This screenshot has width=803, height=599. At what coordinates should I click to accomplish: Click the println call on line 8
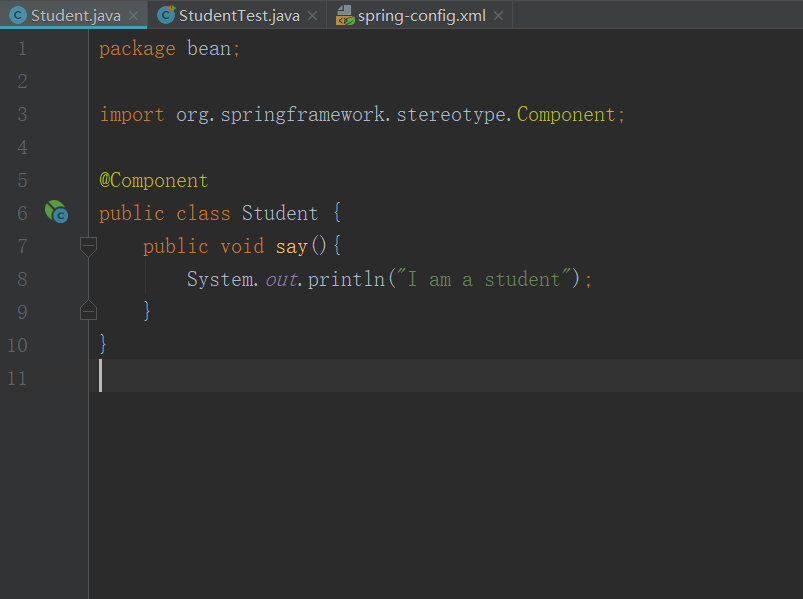346,279
